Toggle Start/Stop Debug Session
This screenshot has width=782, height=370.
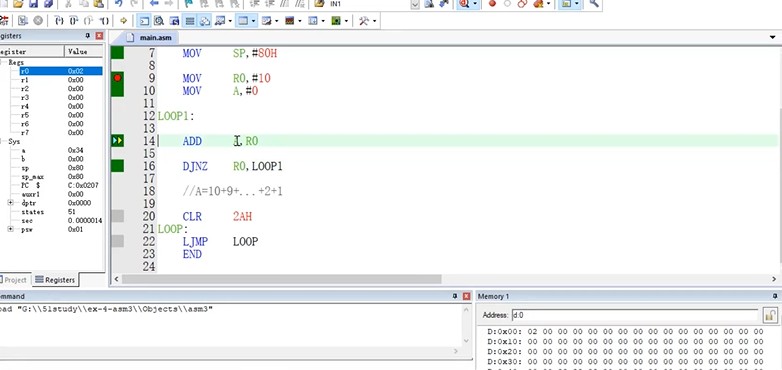click(x=464, y=4)
